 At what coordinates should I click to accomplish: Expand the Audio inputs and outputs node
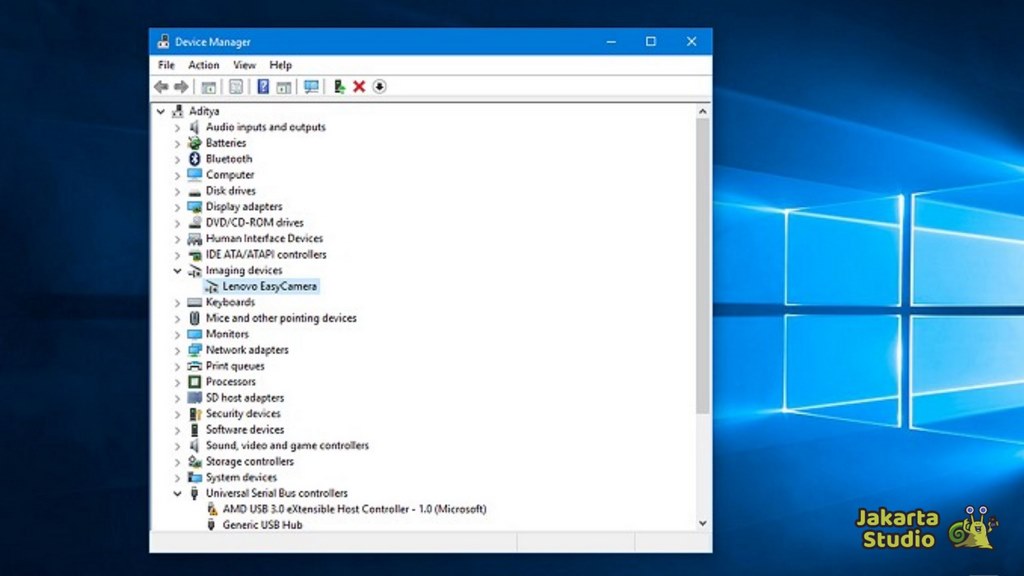pyautogui.click(x=178, y=128)
